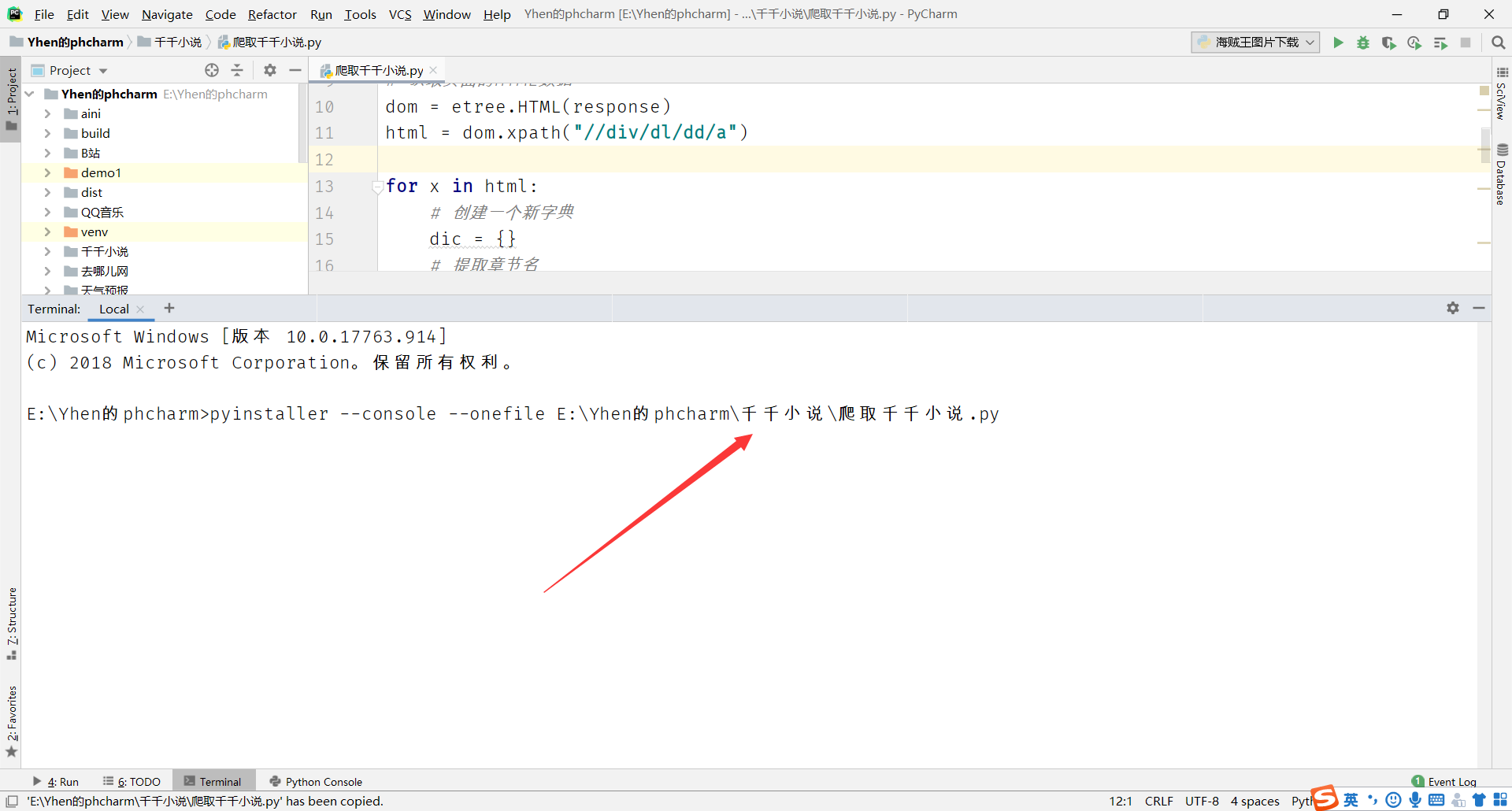
Task: Add a new terminal session tab
Action: click(x=169, y=308)
